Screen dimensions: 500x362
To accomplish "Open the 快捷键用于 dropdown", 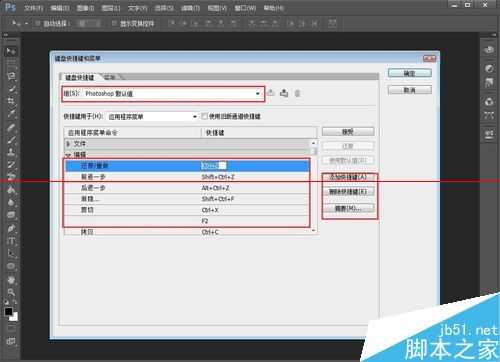I will pos(152,117).
